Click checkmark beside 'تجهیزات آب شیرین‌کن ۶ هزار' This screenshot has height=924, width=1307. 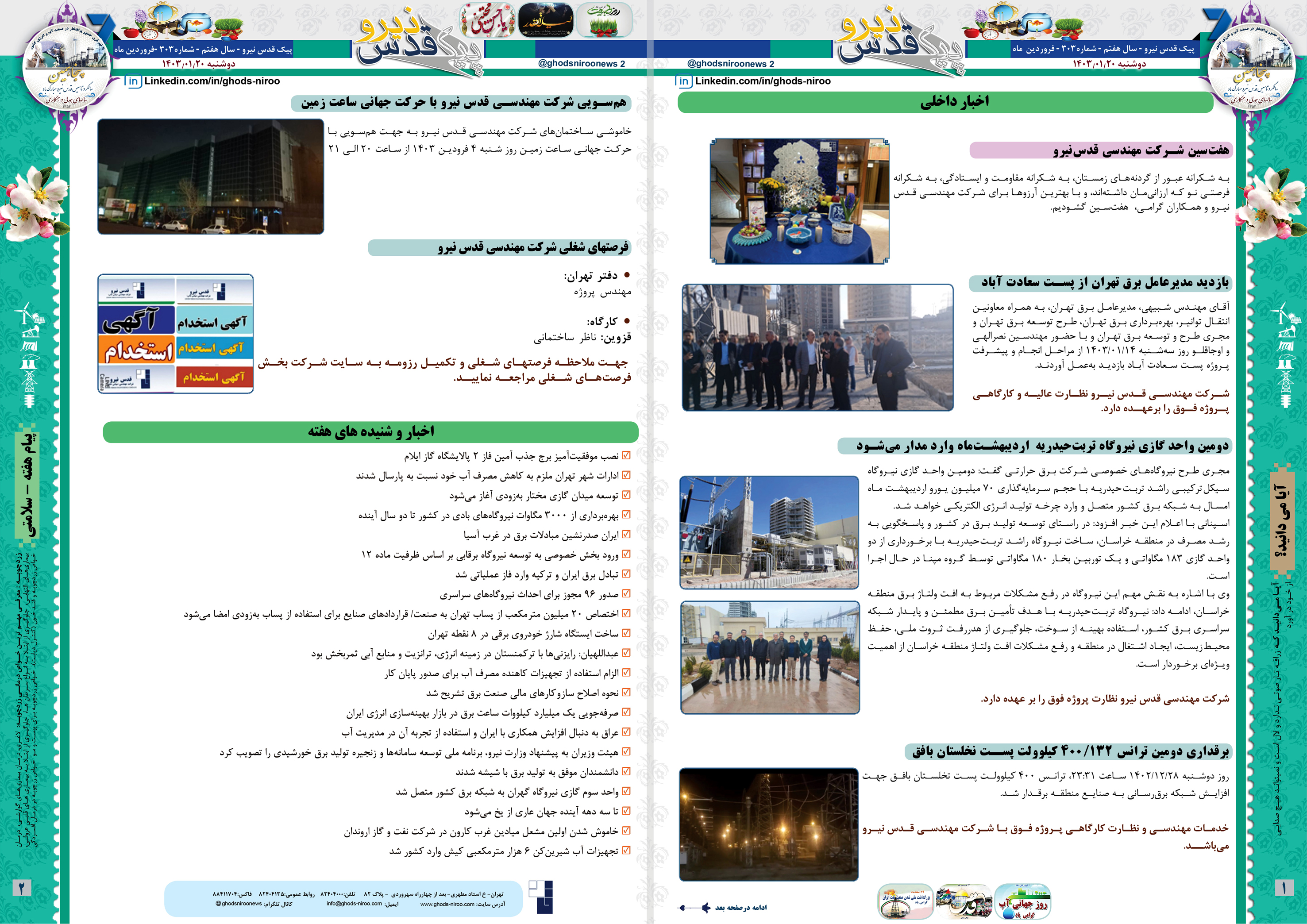[x=626, y=850]
